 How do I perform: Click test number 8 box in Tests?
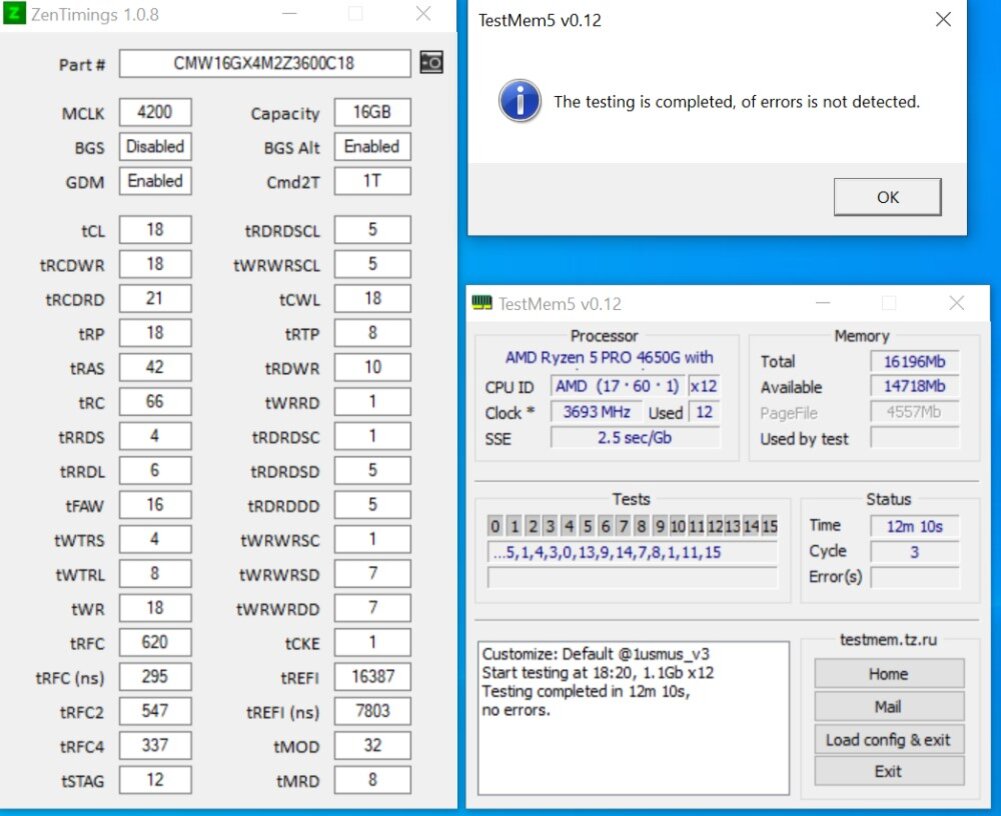coord(641,526)
